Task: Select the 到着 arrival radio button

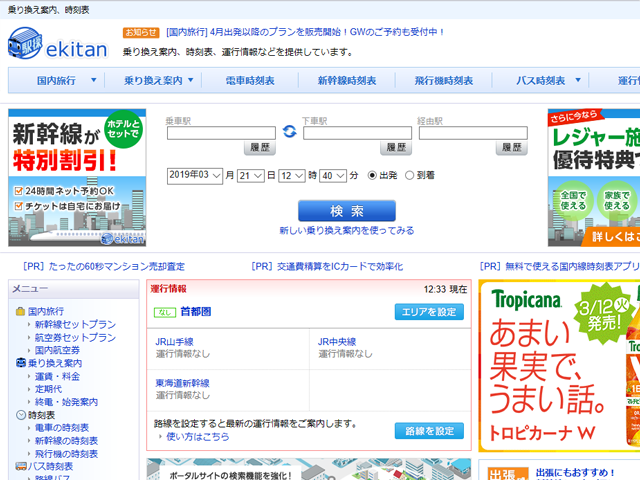Action: (x=408, y=175)
